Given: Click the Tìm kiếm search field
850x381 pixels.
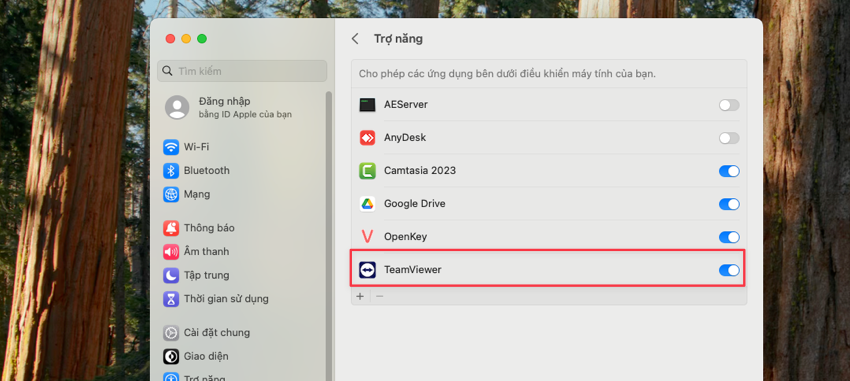Looking at the screenshot, I should pyautogui.click(x=242, y=71).
